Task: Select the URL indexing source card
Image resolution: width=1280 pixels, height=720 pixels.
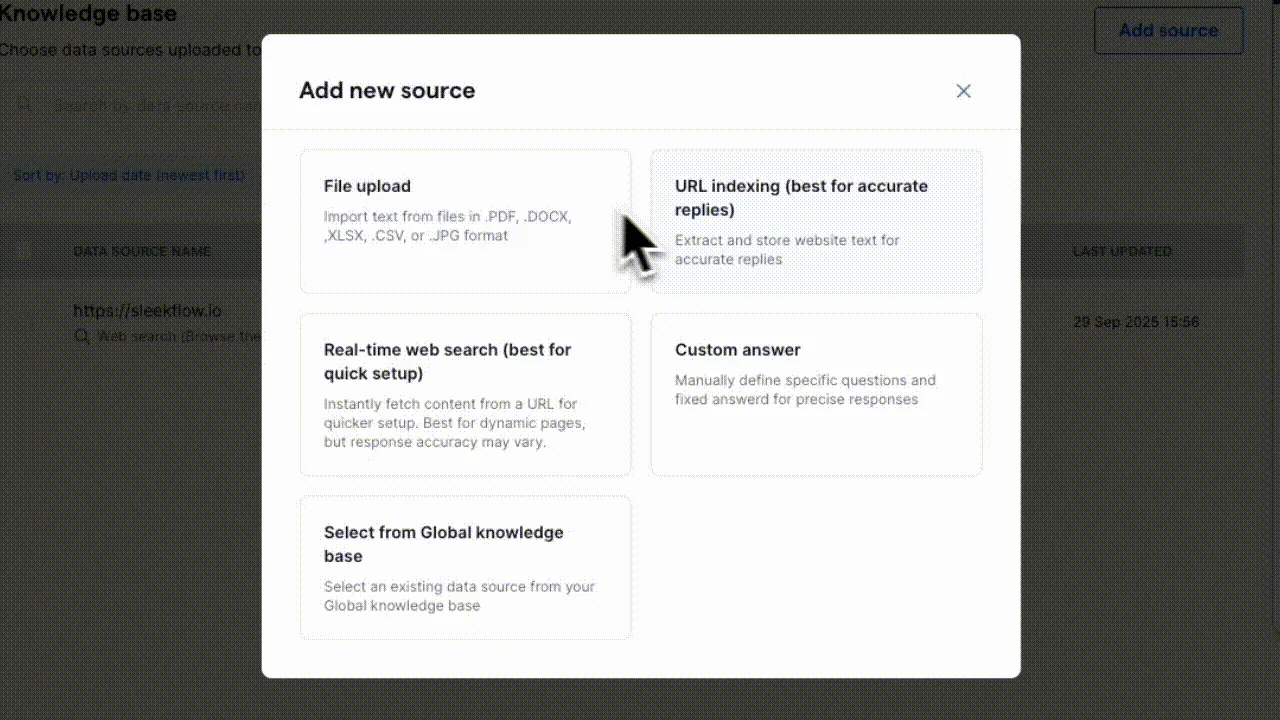Action: (817, 221)
